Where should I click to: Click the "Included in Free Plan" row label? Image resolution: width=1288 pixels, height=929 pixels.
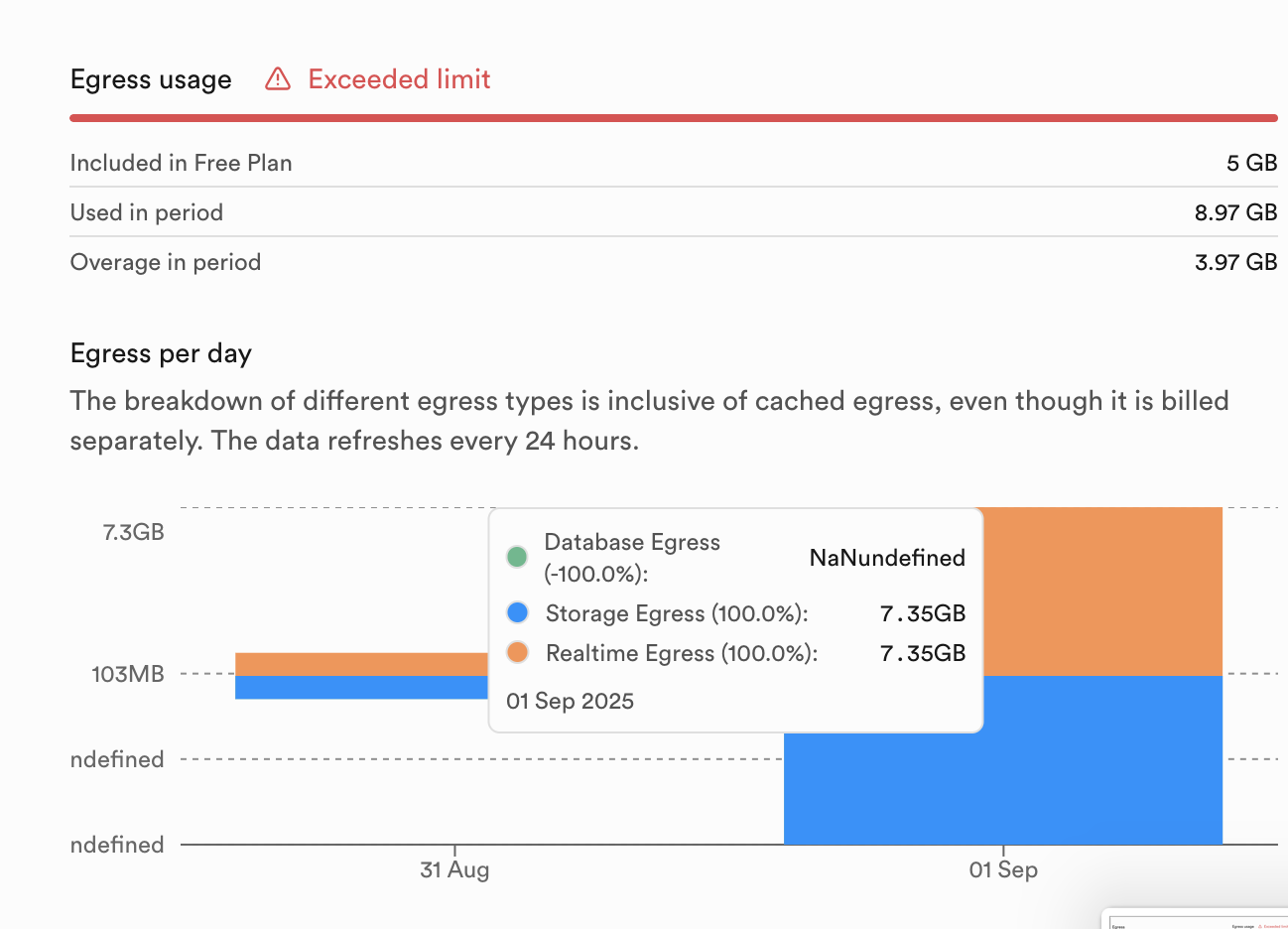pyautogui.click(x=181, y=163)
